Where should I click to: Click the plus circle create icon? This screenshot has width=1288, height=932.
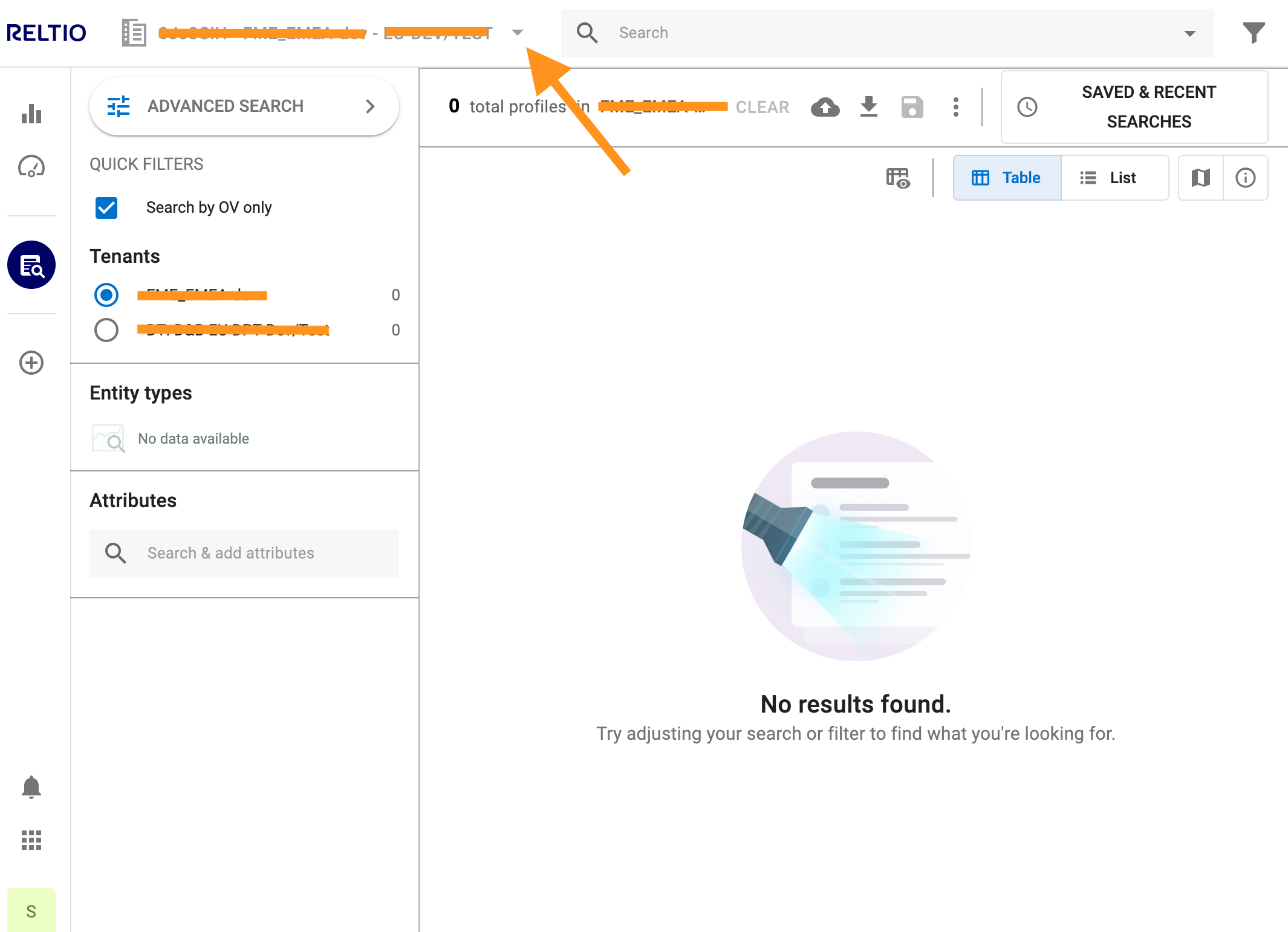click(x=31, y=363)
